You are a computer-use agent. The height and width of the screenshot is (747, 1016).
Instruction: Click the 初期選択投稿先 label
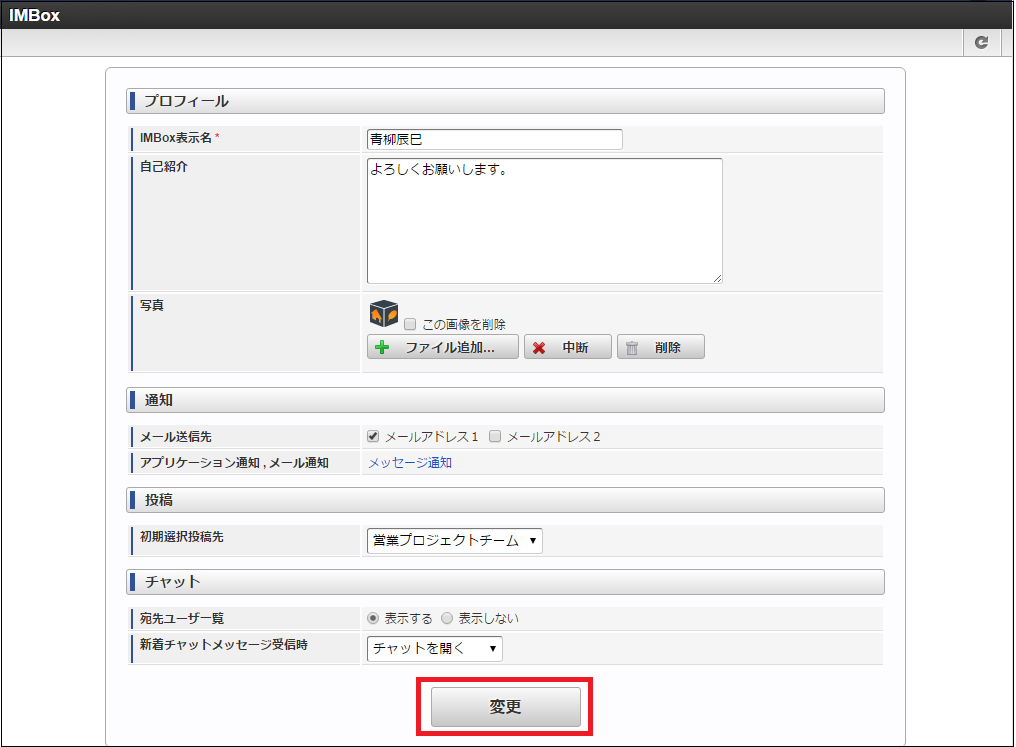[181, 536]
